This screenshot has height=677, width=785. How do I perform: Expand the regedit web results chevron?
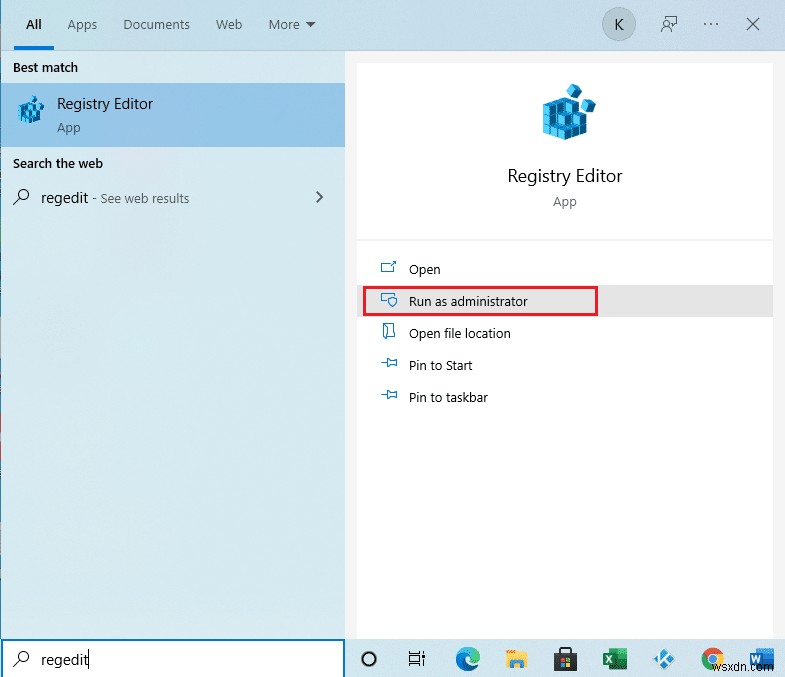tap(319, 197)
